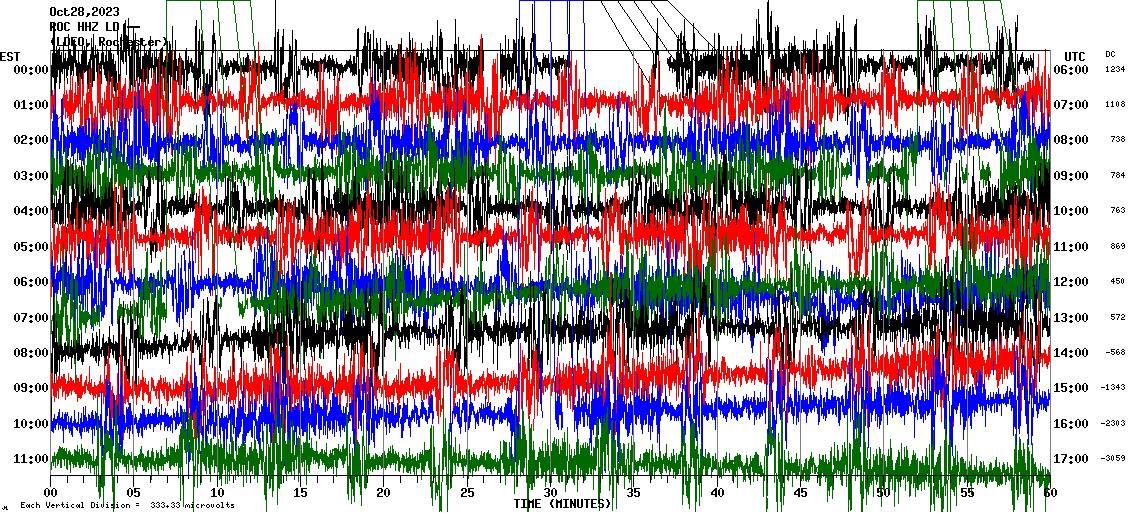The height and width of the screenshot is (519, 1130).
Task: Click the UTC axis header
Action: 1075,56
